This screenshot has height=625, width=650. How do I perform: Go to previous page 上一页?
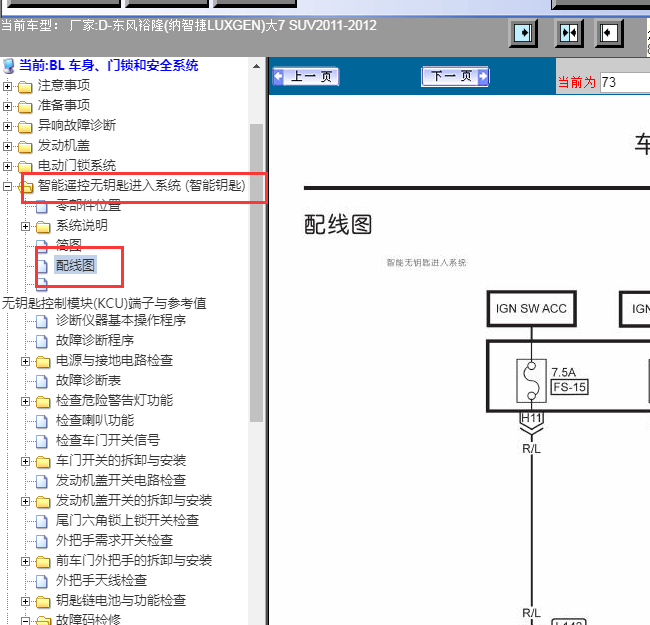tap(306, 77)
